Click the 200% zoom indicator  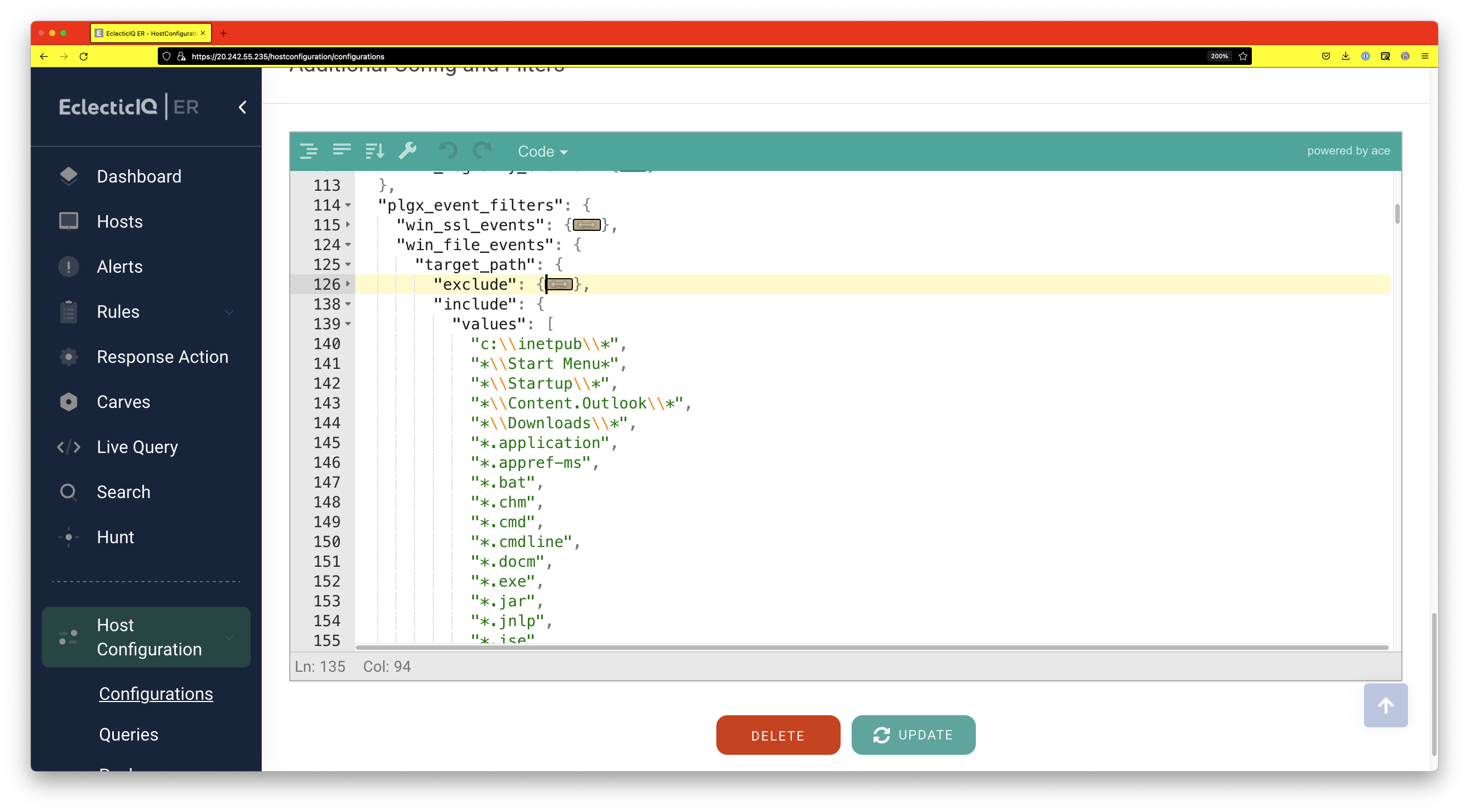1219,57
